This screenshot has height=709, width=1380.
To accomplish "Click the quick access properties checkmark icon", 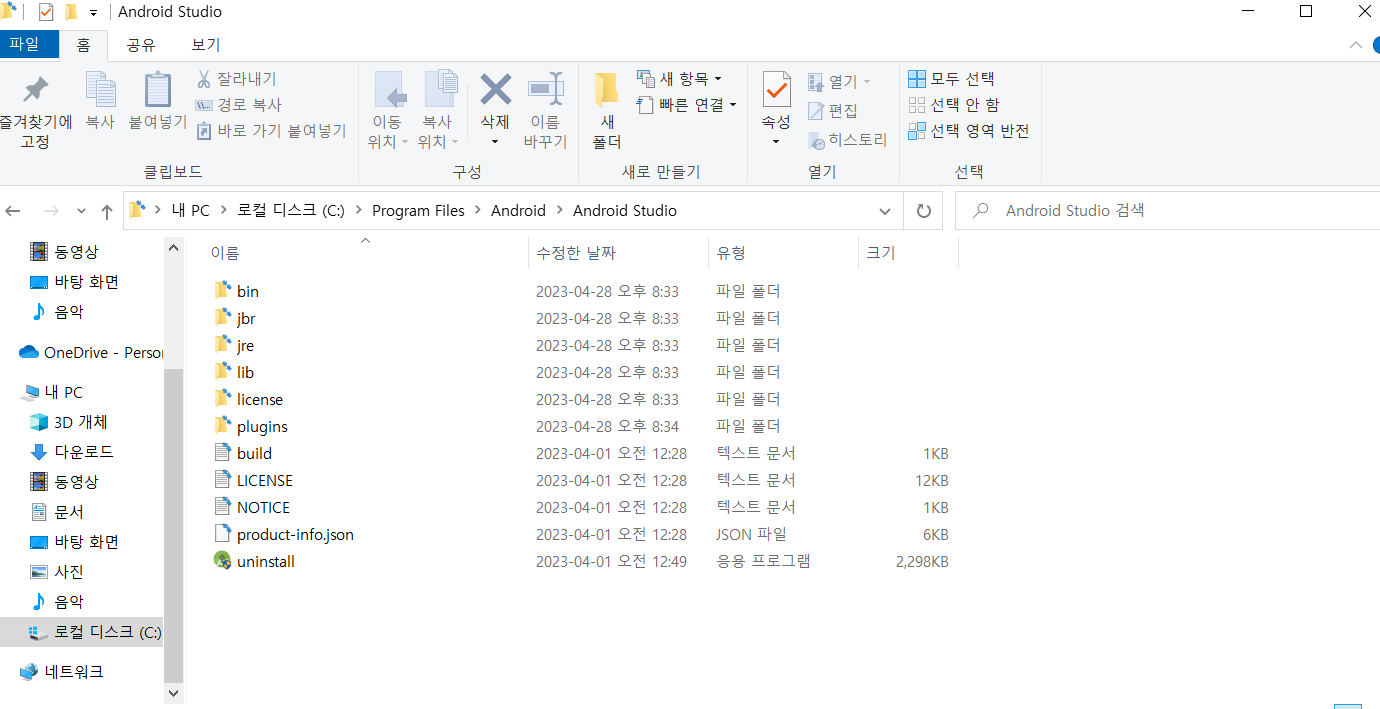I will (46, 12).
